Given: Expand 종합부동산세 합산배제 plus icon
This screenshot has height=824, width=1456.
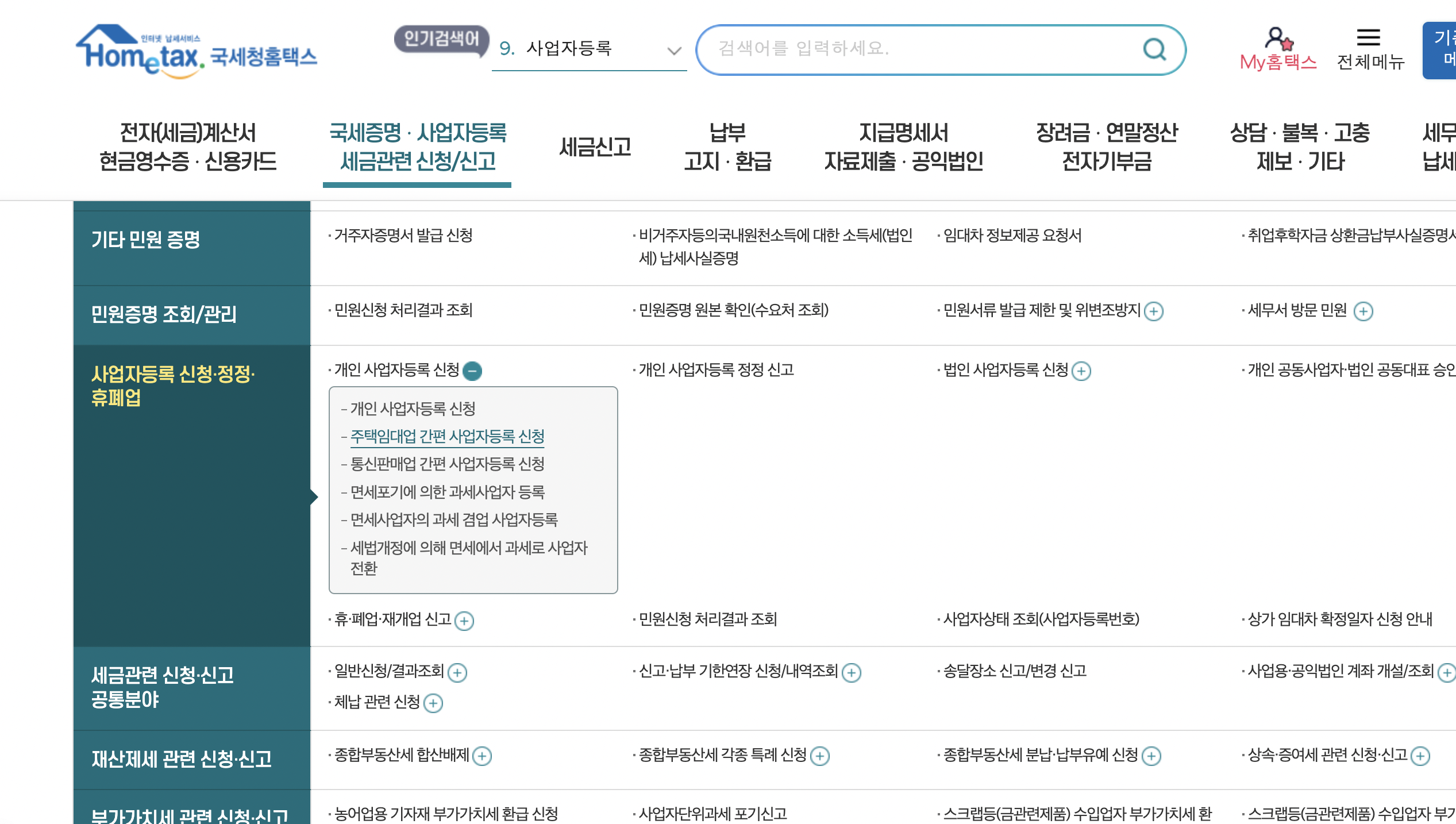Looking at the screenshot, I should pyautogui.click(x=482, y=756).
